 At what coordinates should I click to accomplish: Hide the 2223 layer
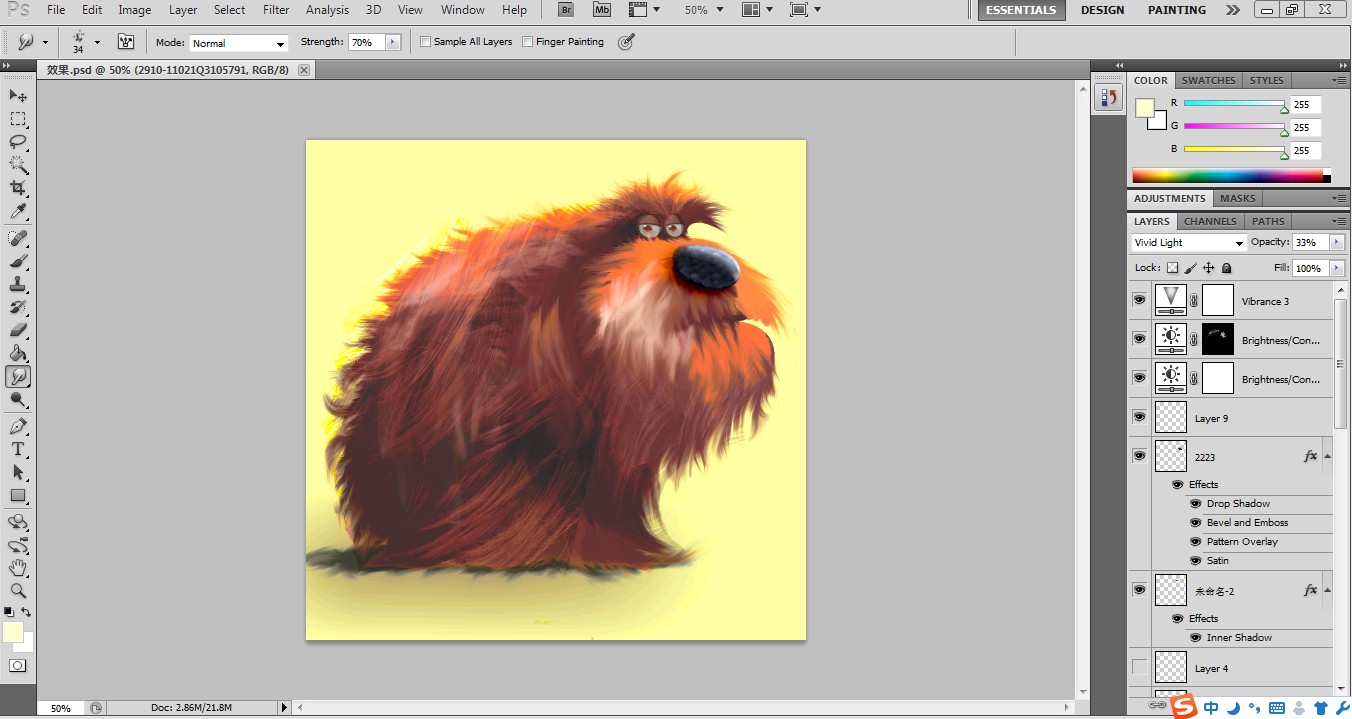click(1139, 456)
